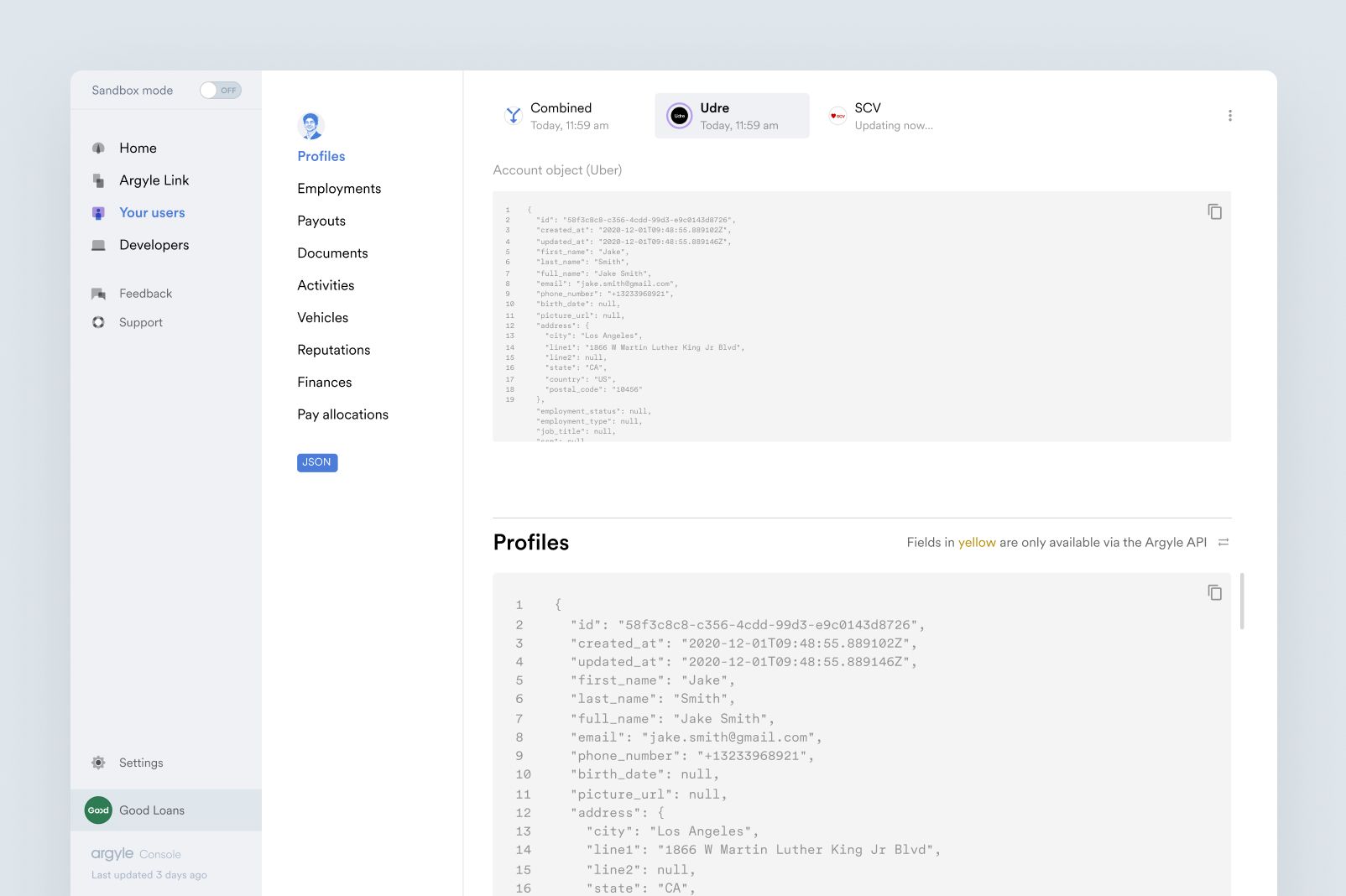This screenshot has height=896, width=1346.
Task: Click "Last updated 3 days ago" text
Action: click(x=149, y=875)
